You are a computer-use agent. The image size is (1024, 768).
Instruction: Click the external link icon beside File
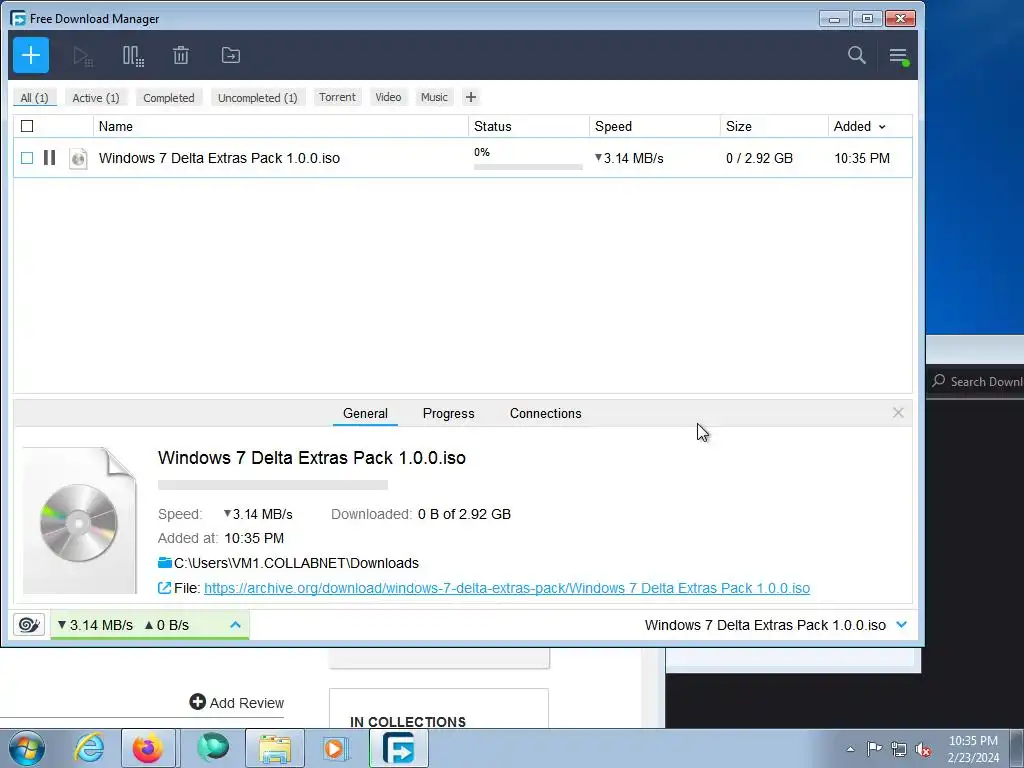click(x=165, y=588)
